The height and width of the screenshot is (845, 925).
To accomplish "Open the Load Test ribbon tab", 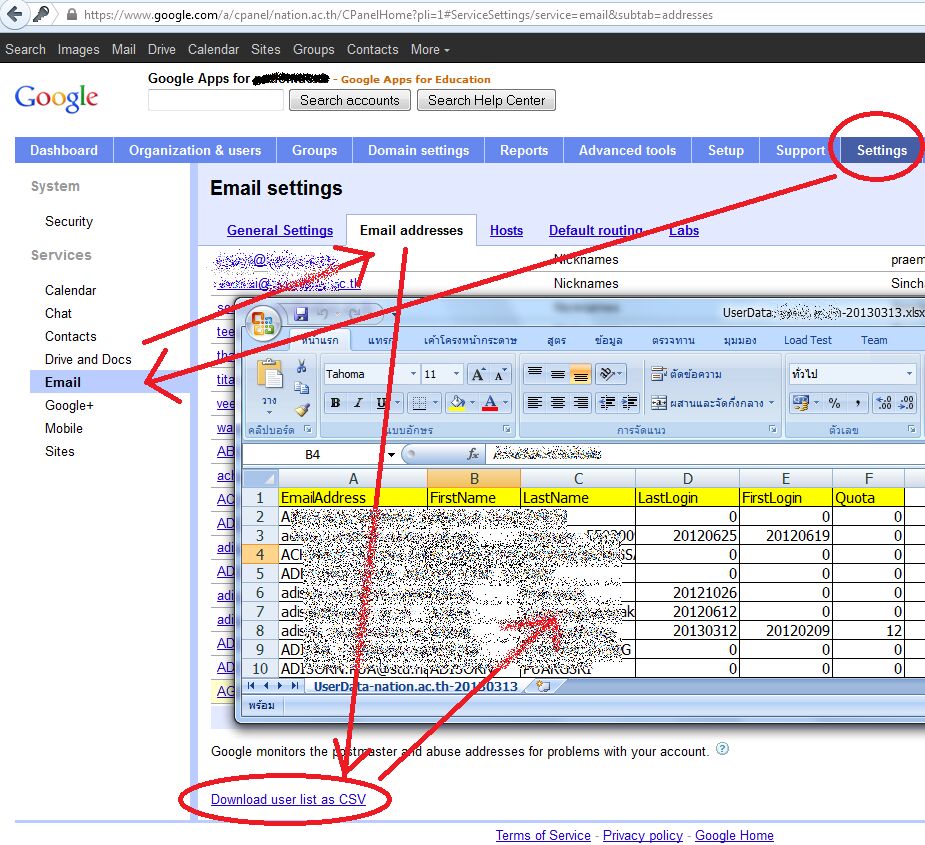I will pyautogui.click(x=808, y=340).
